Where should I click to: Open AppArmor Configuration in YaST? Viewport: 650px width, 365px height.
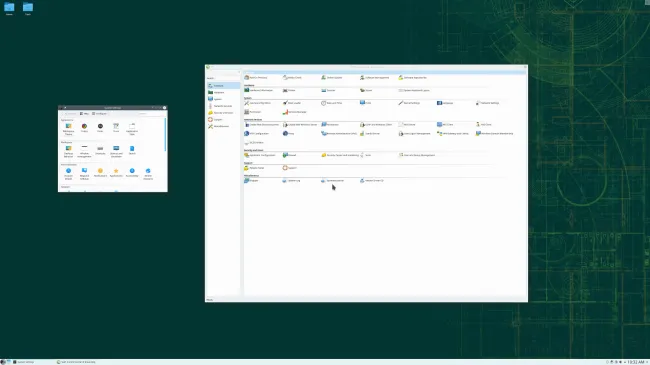260,155
